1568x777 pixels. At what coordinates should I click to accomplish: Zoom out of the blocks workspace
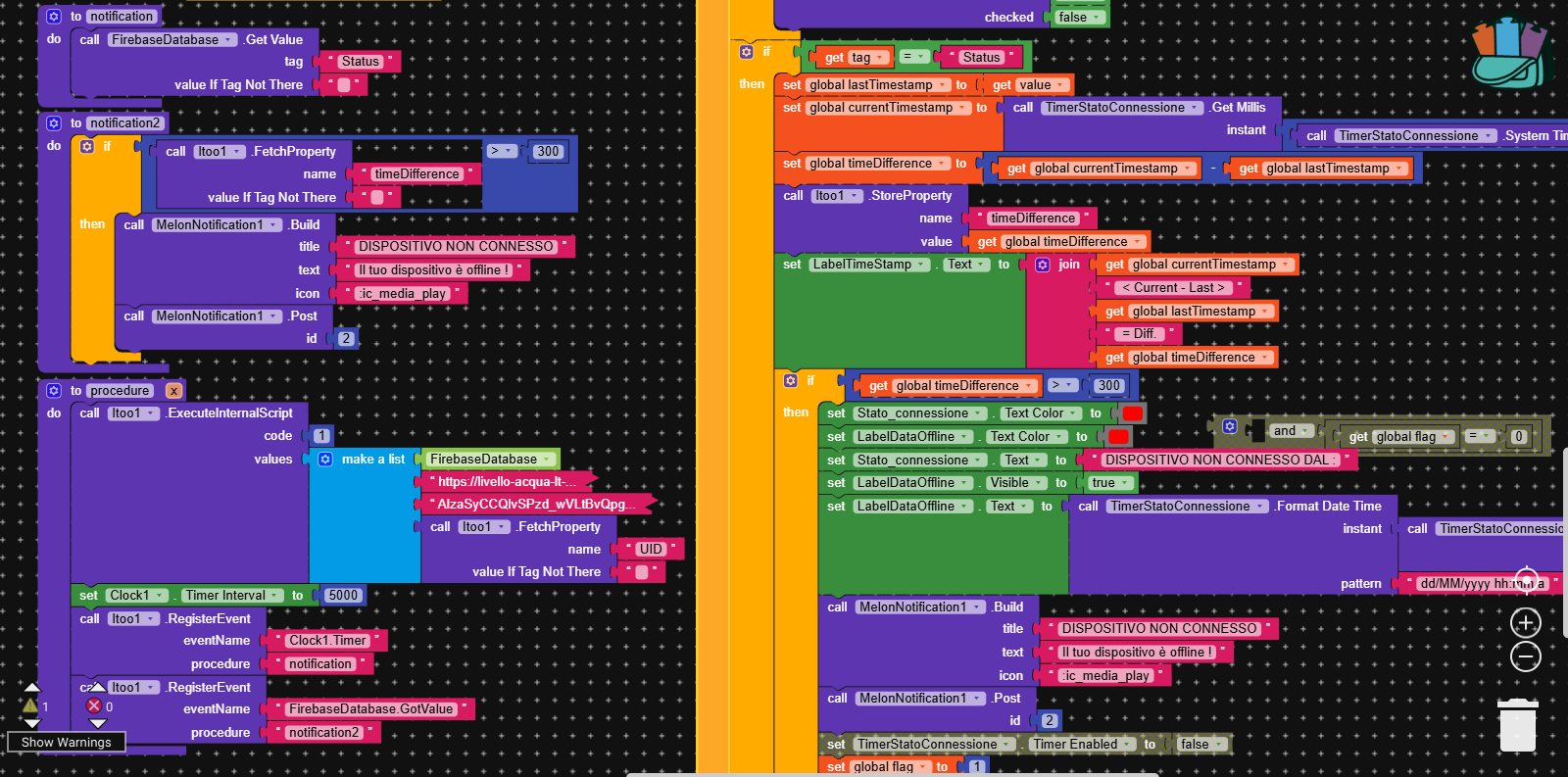(1526, 656)
